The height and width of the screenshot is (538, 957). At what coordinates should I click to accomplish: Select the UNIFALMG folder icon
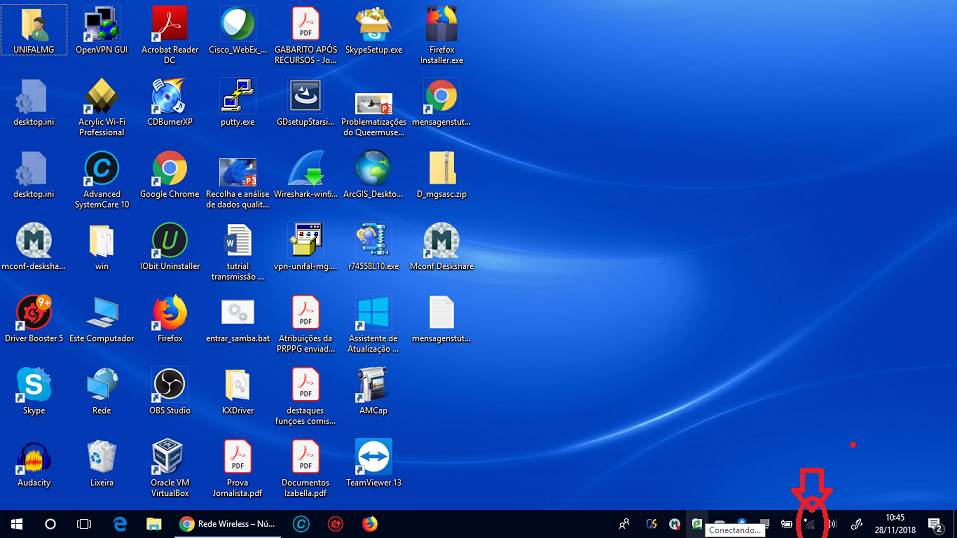coord(34,29)
